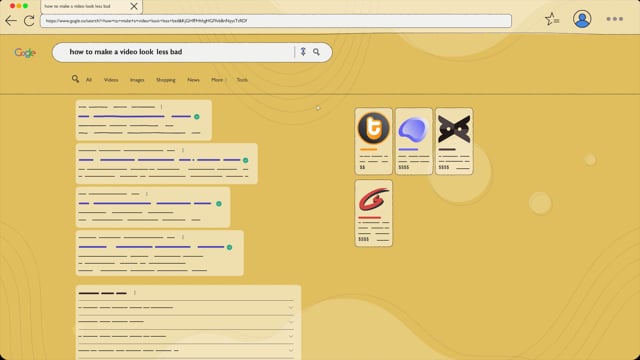Screen dimensions: 640x360
Task: Open the three-dots browser menu
Action: point(614,19)
